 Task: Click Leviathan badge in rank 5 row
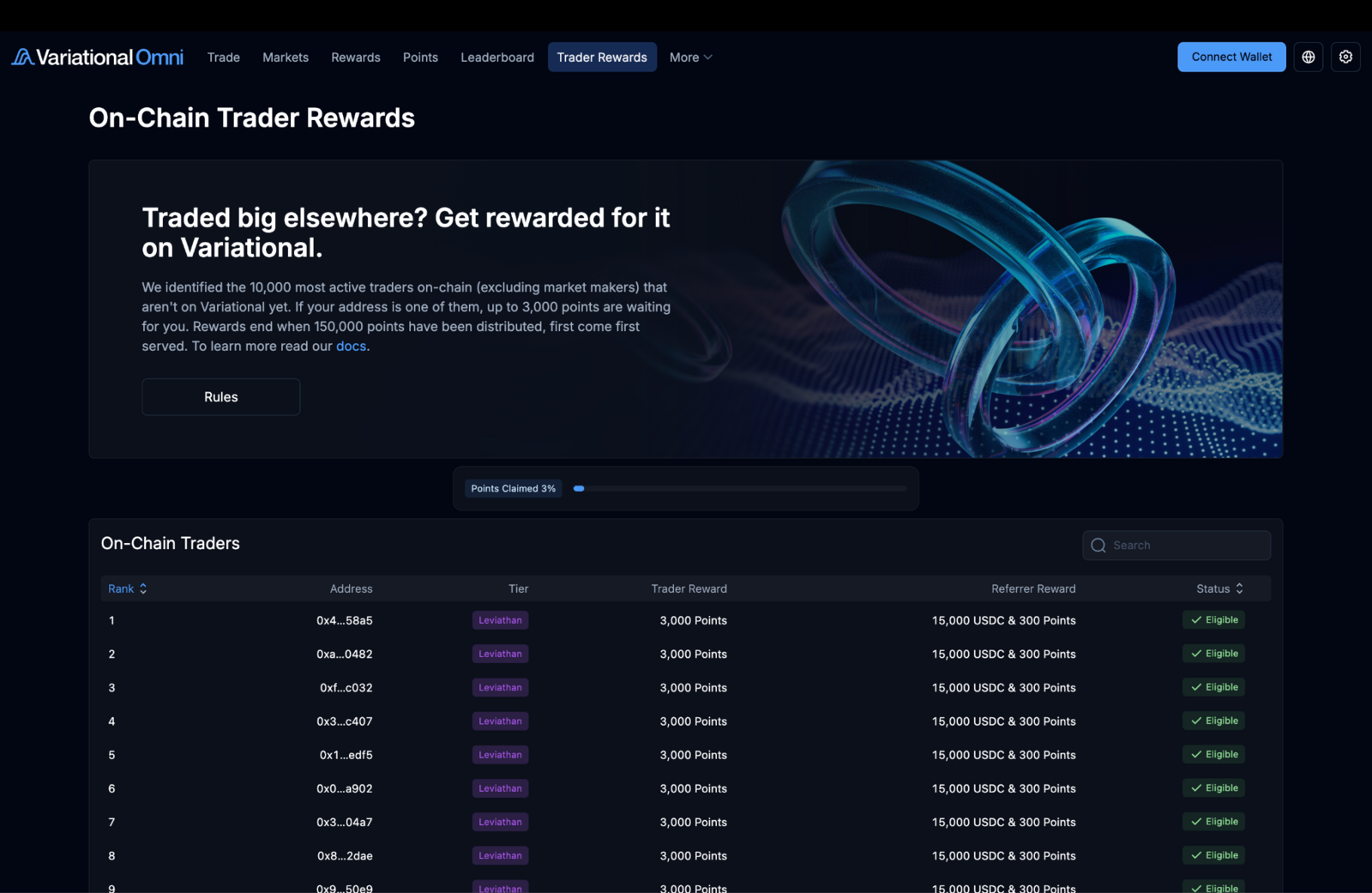point(500,755)
